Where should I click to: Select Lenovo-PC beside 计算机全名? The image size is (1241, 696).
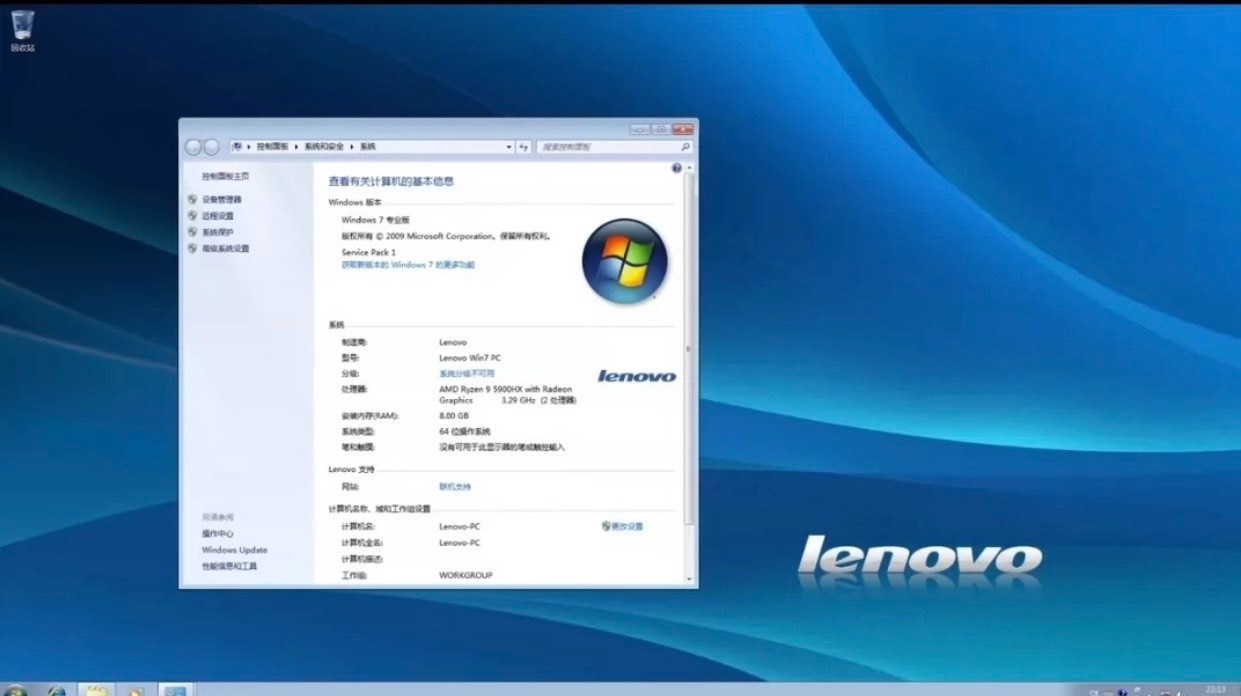click(460, 543)
